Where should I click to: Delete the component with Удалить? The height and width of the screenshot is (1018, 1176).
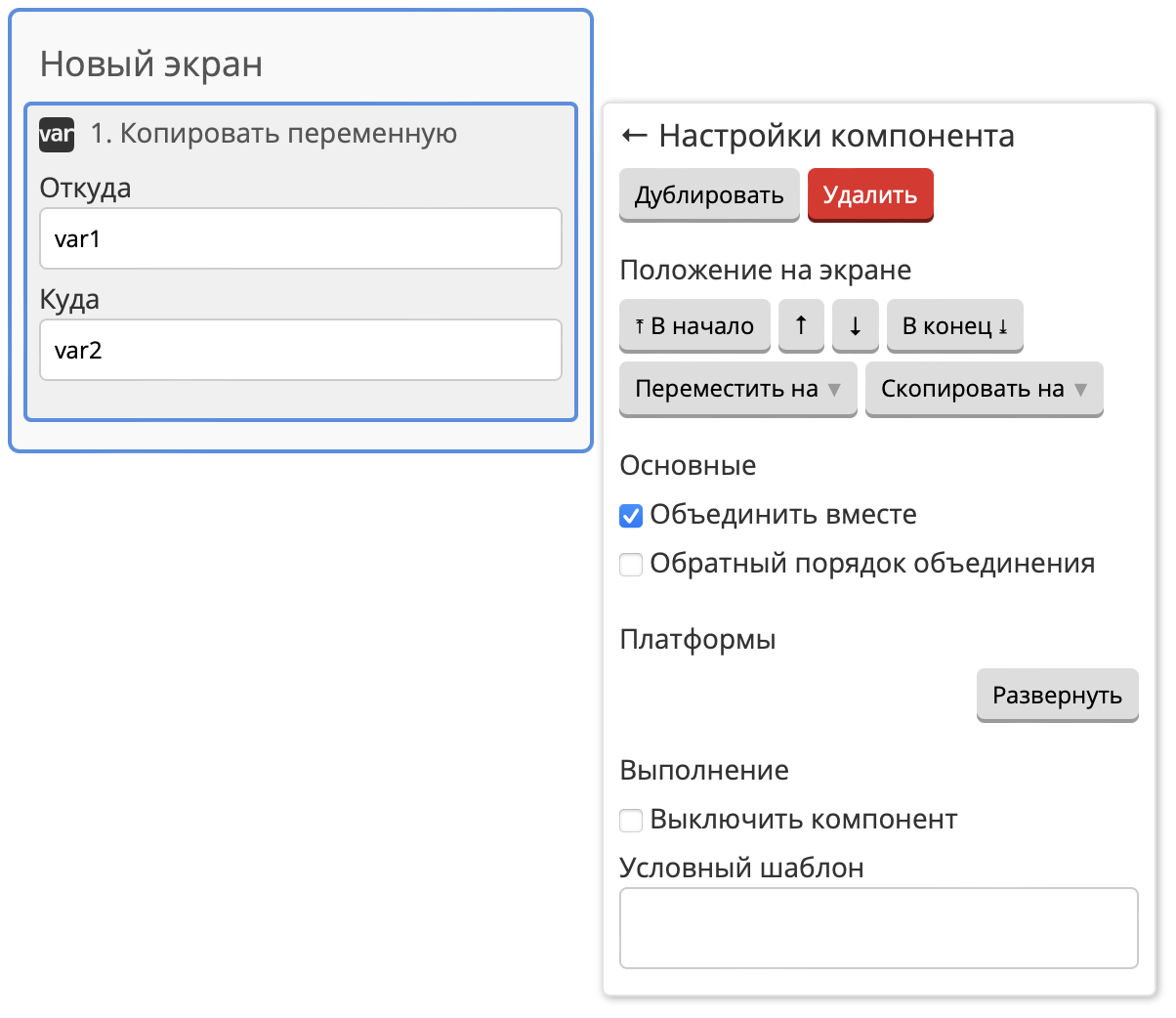(869, 194)
